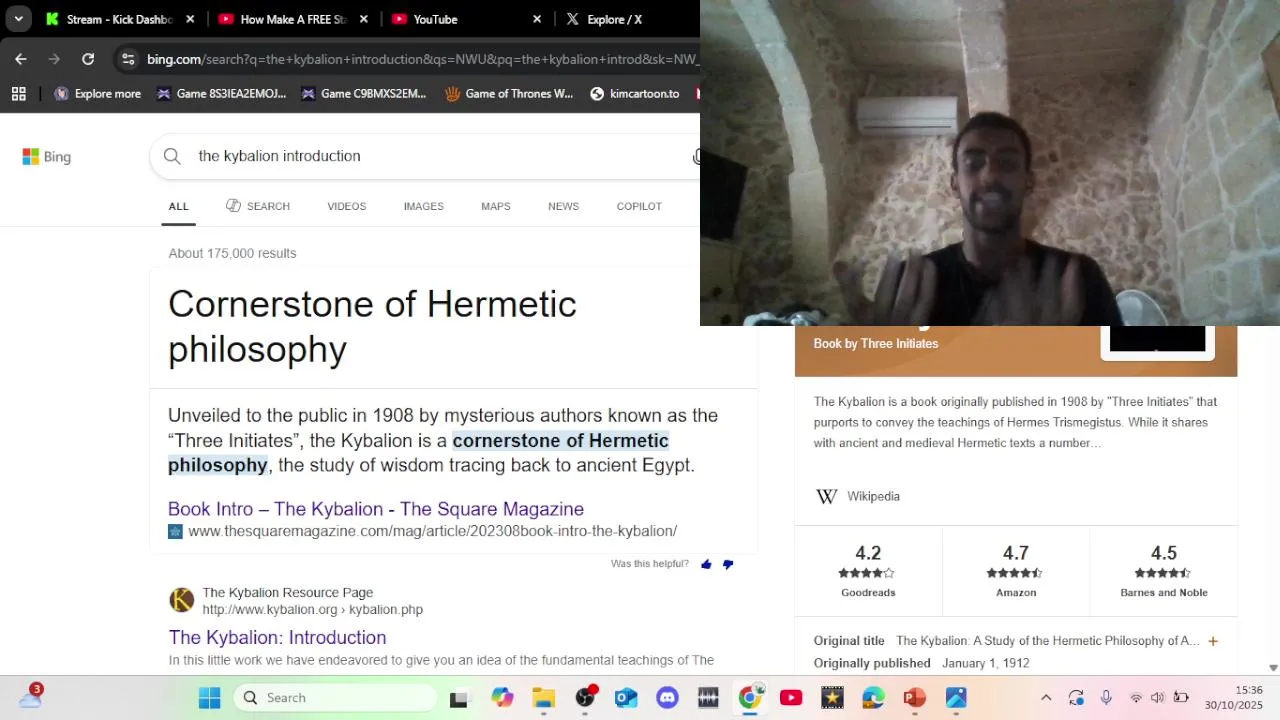Viewport: 1280px width, 720px height.
Task: Open the weather widget in taskbar
Action: (x=30, y=697)
